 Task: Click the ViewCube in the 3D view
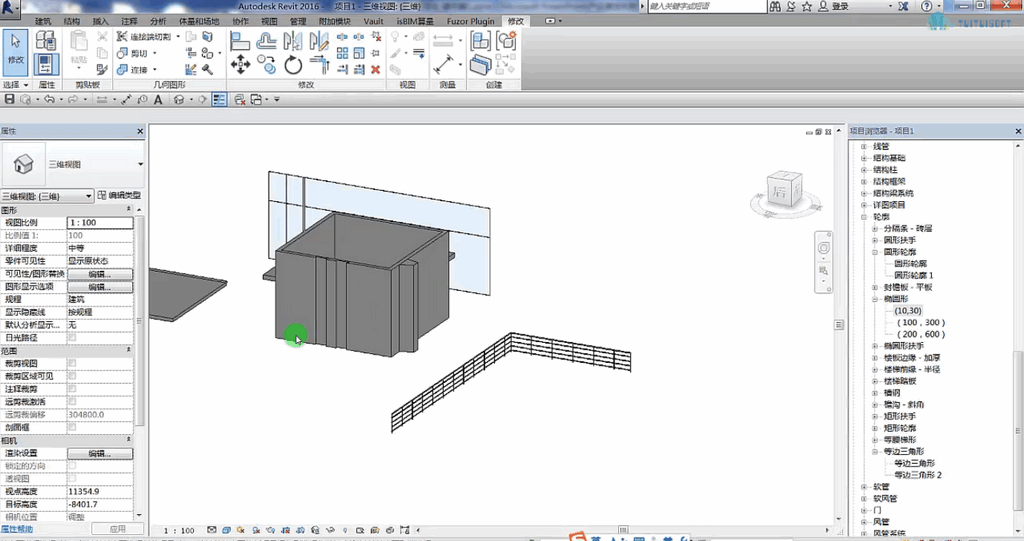[x=785, y=193]
